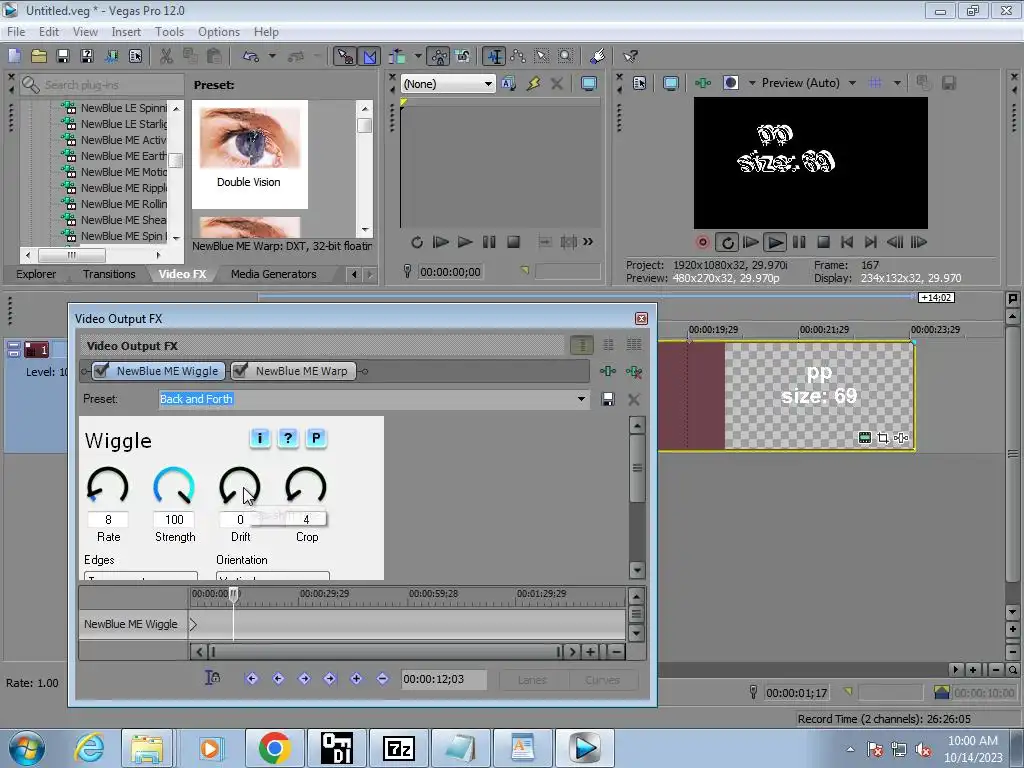Click Pause in video preview

tap(799, 242)
